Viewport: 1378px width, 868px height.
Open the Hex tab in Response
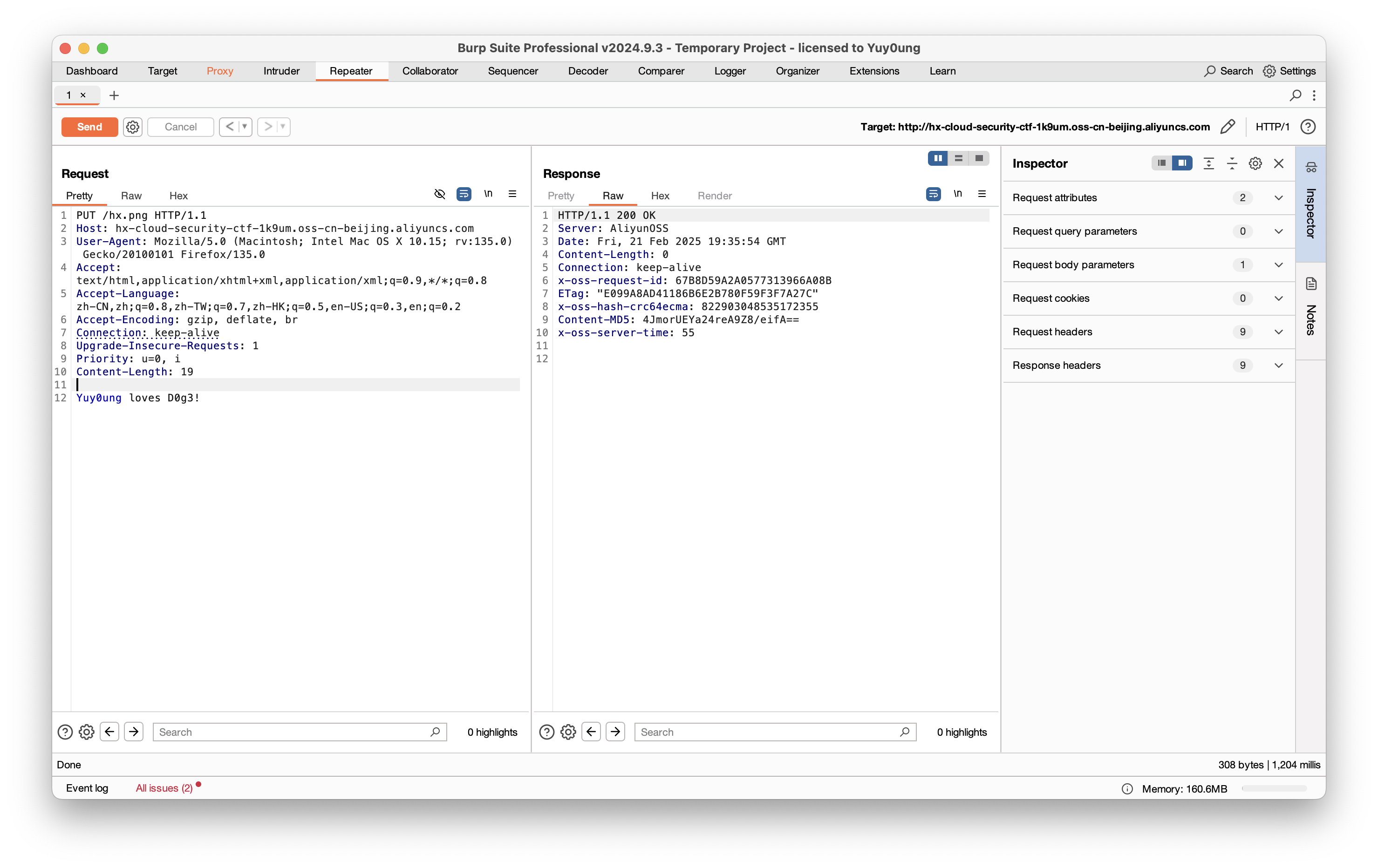pos(660,196)
